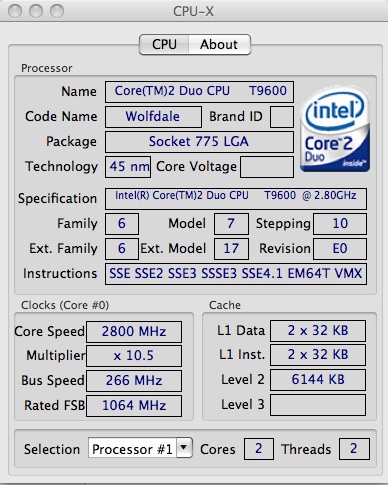Select the CPU tab

click(164, 44)
